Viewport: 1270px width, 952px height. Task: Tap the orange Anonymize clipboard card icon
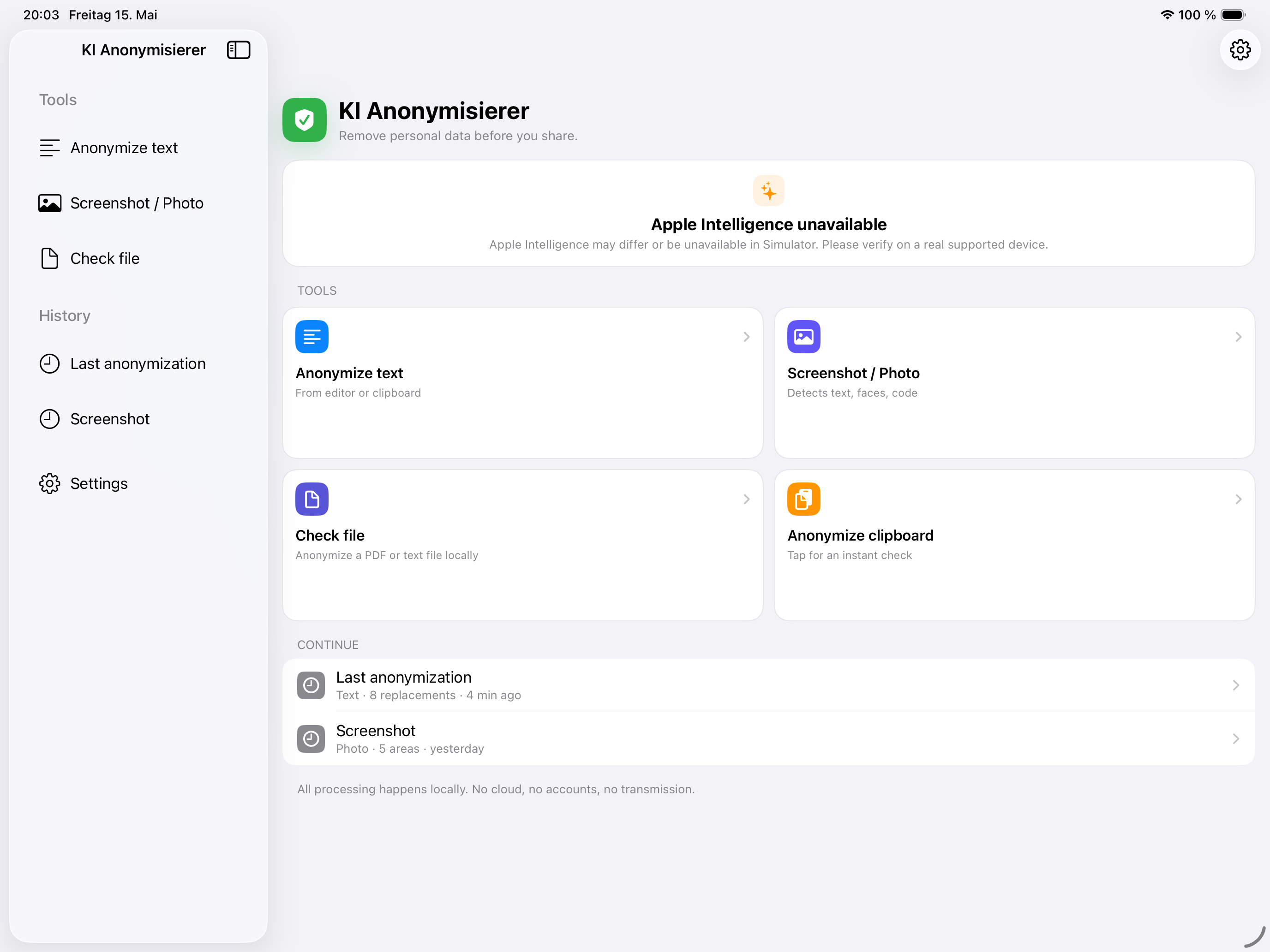pos(803,499)
